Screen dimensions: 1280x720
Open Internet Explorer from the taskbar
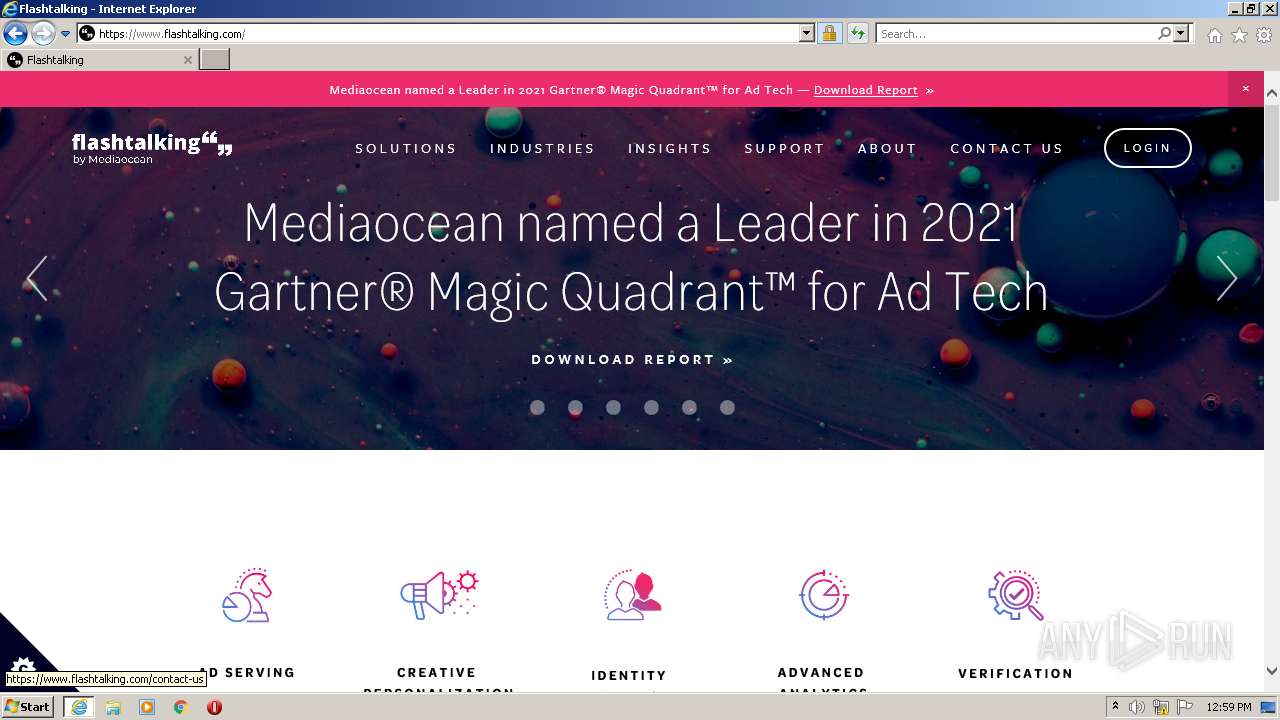click(79, 707)
